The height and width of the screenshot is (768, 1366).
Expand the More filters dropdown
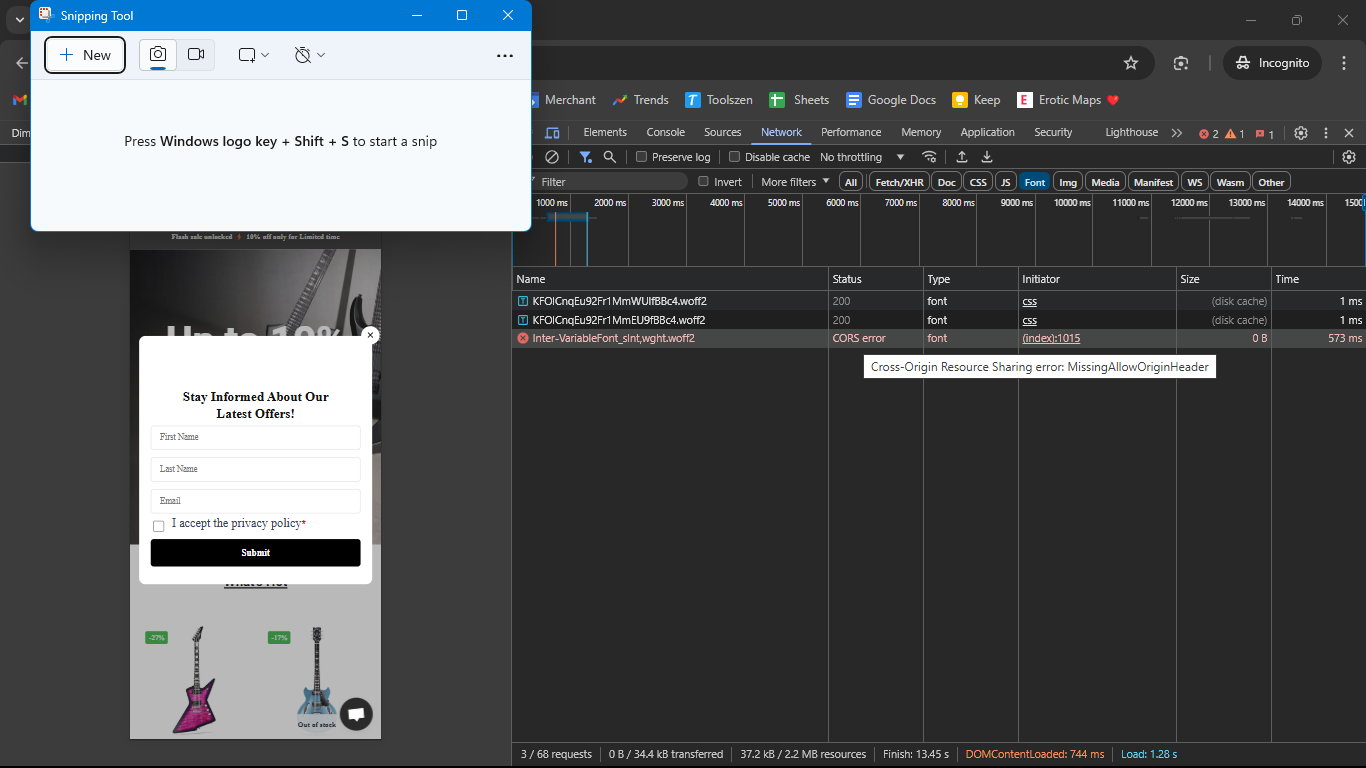coord(795,182)
